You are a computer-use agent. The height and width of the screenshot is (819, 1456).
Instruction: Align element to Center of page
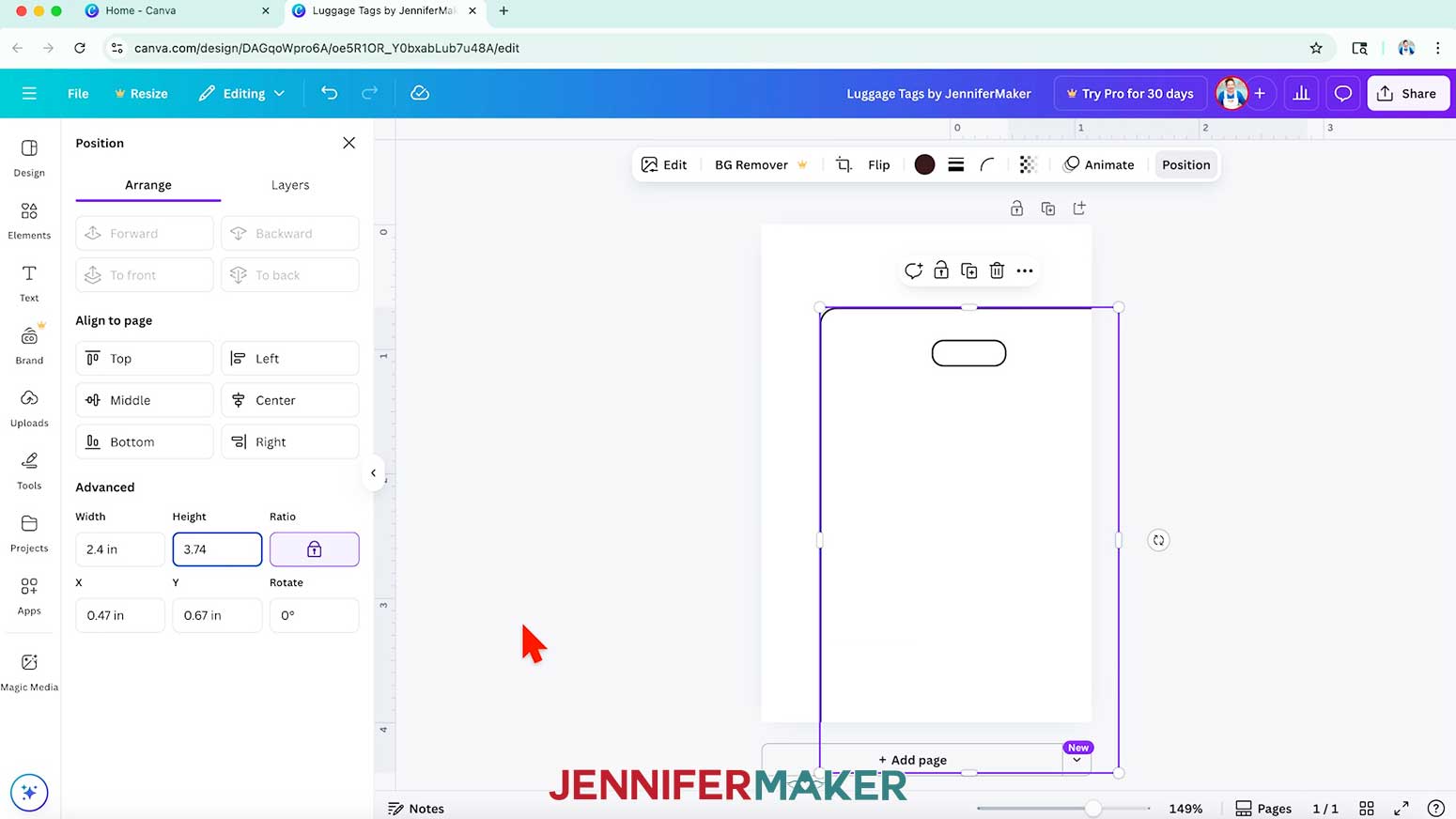290,400
